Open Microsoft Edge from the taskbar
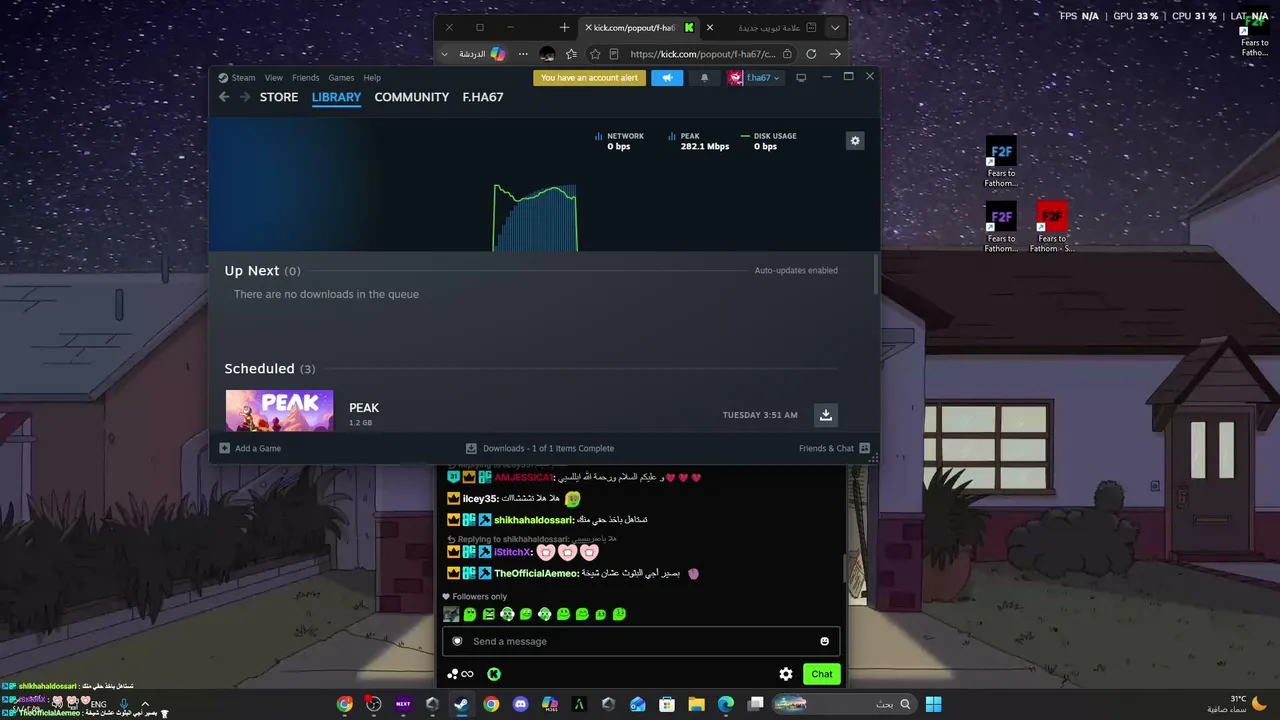 pyautogui.click(x=726, y=704)
